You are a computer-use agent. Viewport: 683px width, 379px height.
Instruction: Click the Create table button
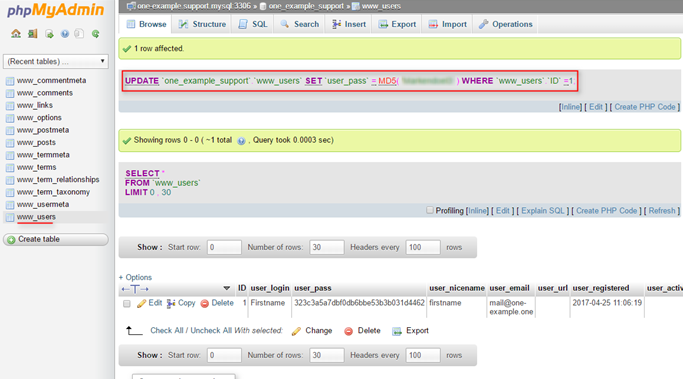pos(56,240)
